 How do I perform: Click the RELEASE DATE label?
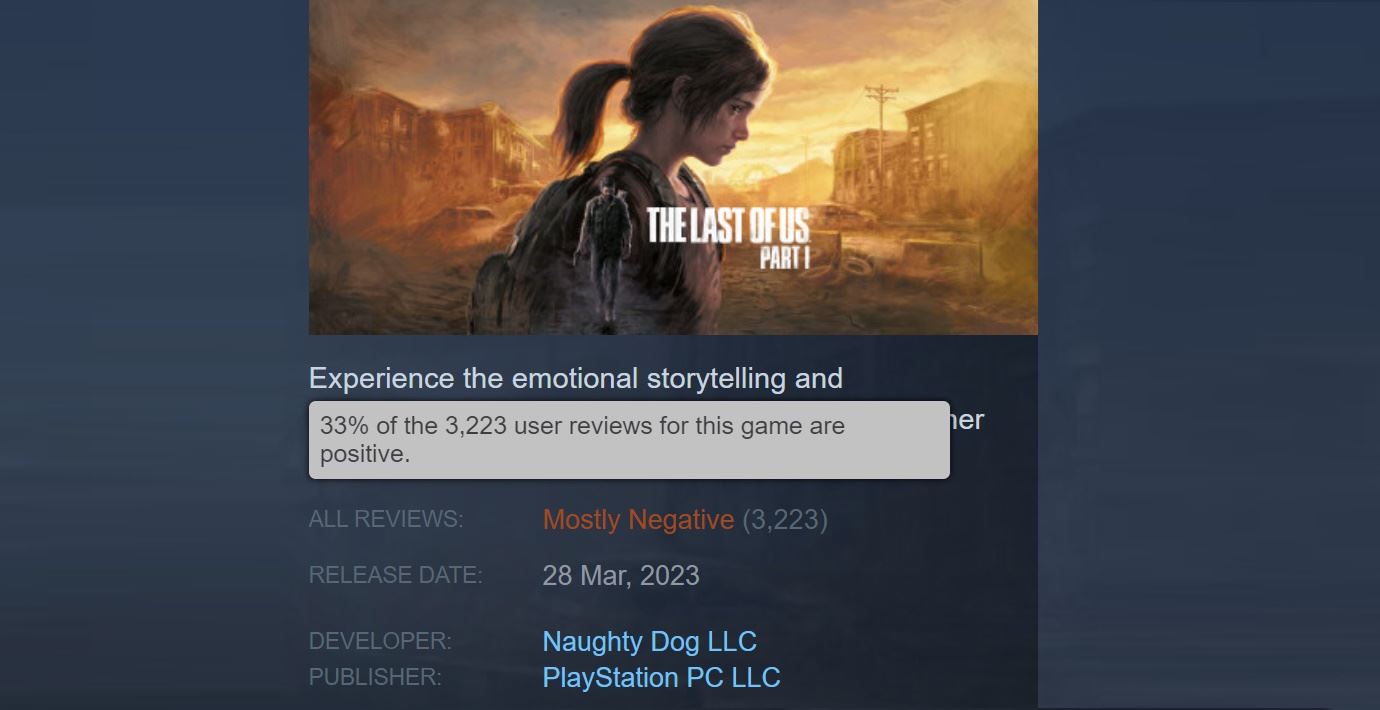pyautogui.click(x=395, y=576)
